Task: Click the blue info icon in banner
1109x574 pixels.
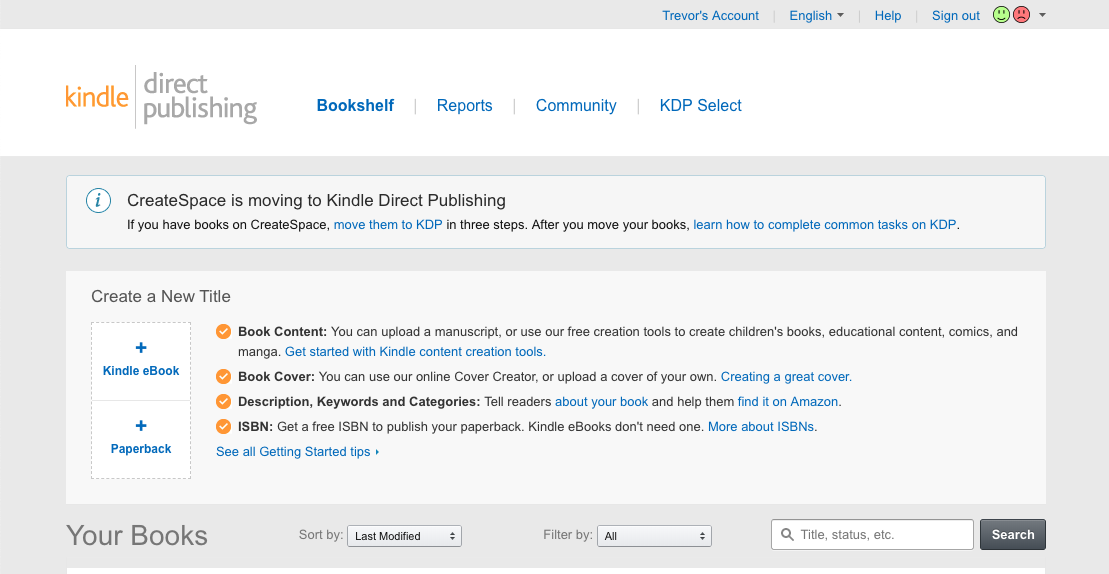Action: click(98, 201)
